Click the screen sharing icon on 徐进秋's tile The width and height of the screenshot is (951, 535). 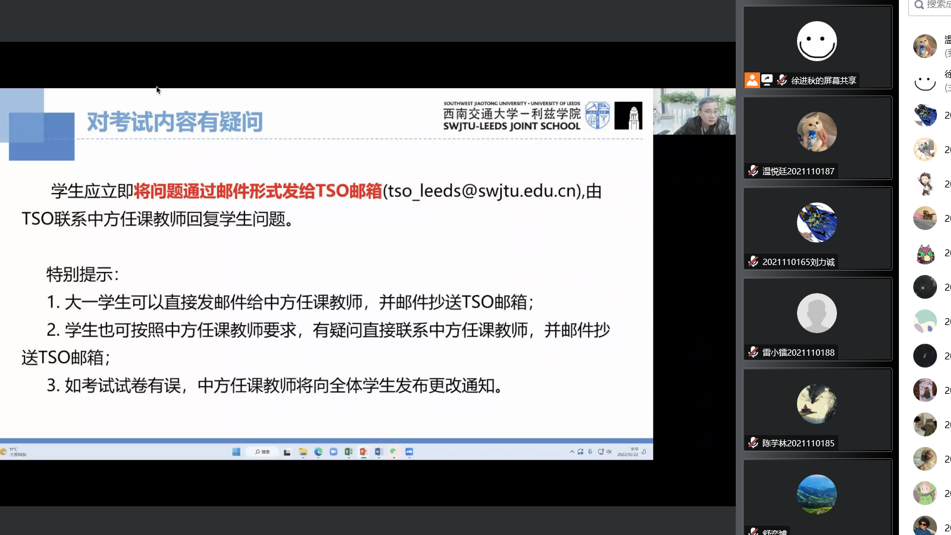pyautogui.click(x=767, y=80)
